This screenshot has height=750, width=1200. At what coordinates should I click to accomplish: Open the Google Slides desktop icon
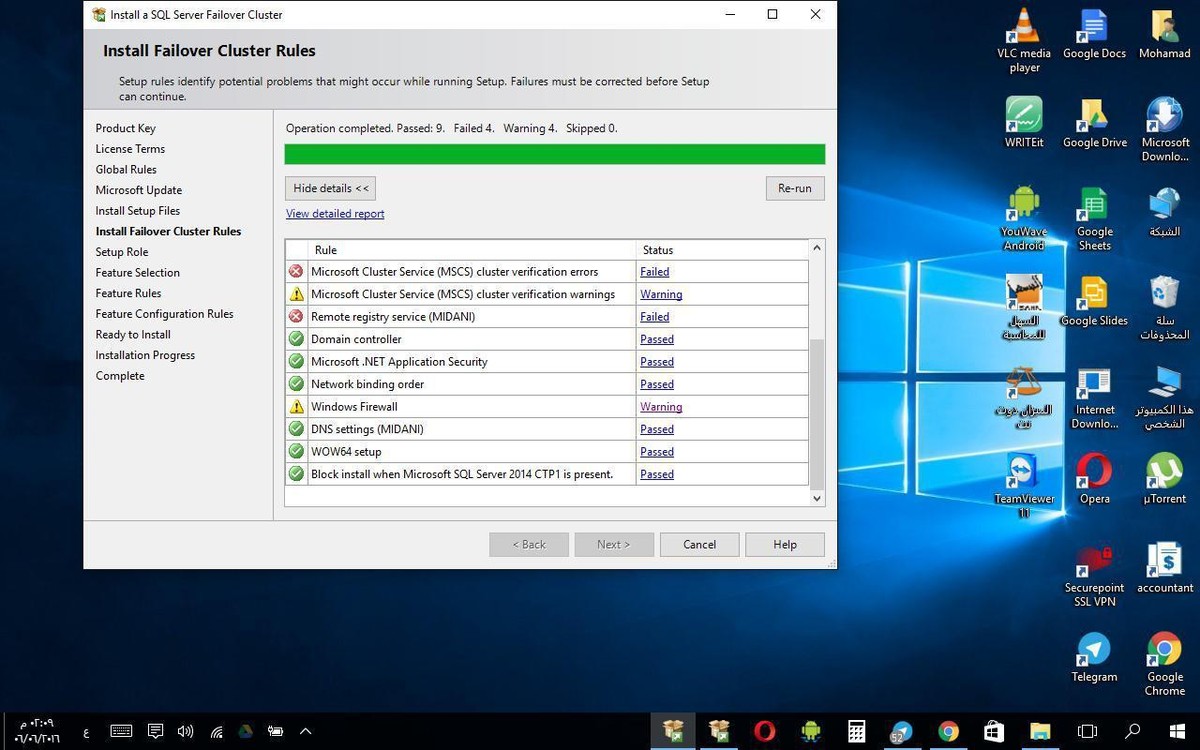click(1094, 301)
